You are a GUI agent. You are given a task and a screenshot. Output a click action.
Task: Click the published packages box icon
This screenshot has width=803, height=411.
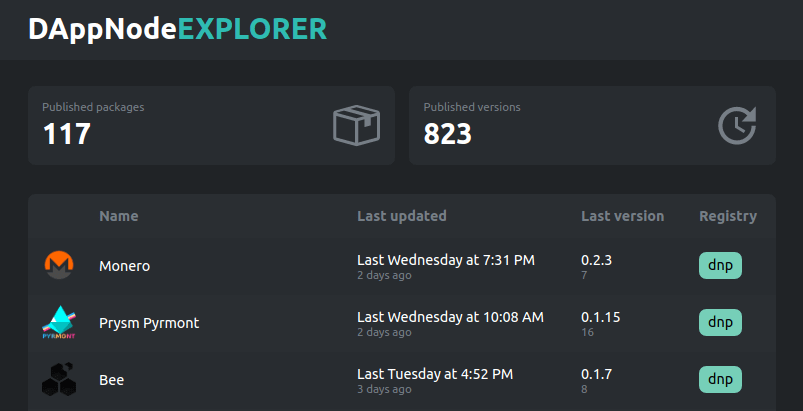click(x=357, y=126)
